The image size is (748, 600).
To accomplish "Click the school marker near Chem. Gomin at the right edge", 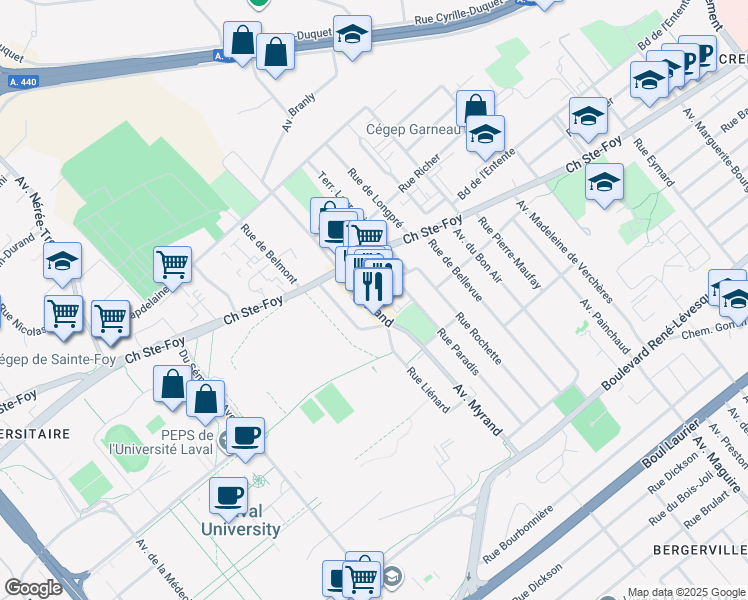I will coord(735,300).
